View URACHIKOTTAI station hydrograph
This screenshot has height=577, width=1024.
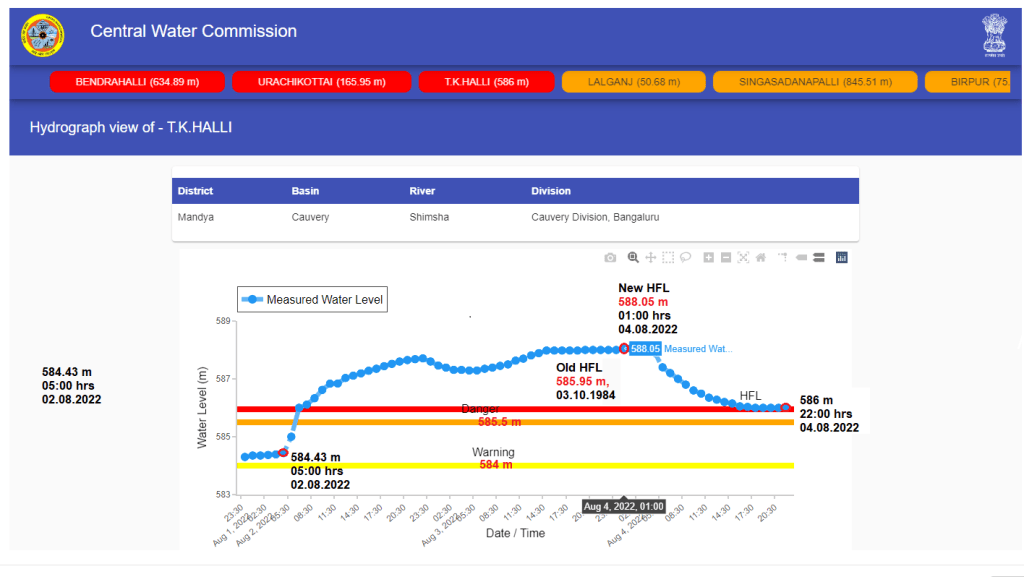click(x=321, y=82)
